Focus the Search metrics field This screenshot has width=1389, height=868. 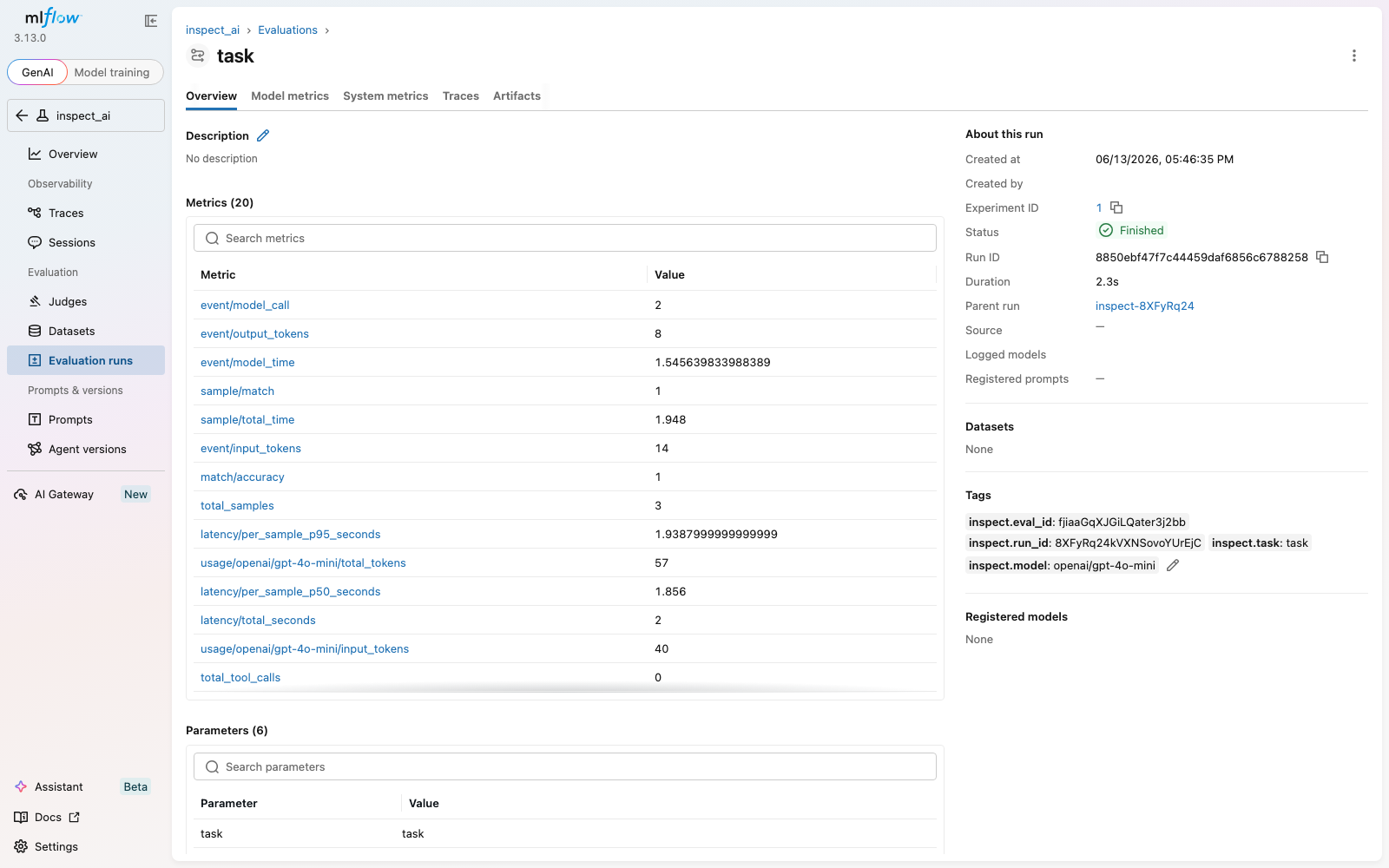pos(565,238)
